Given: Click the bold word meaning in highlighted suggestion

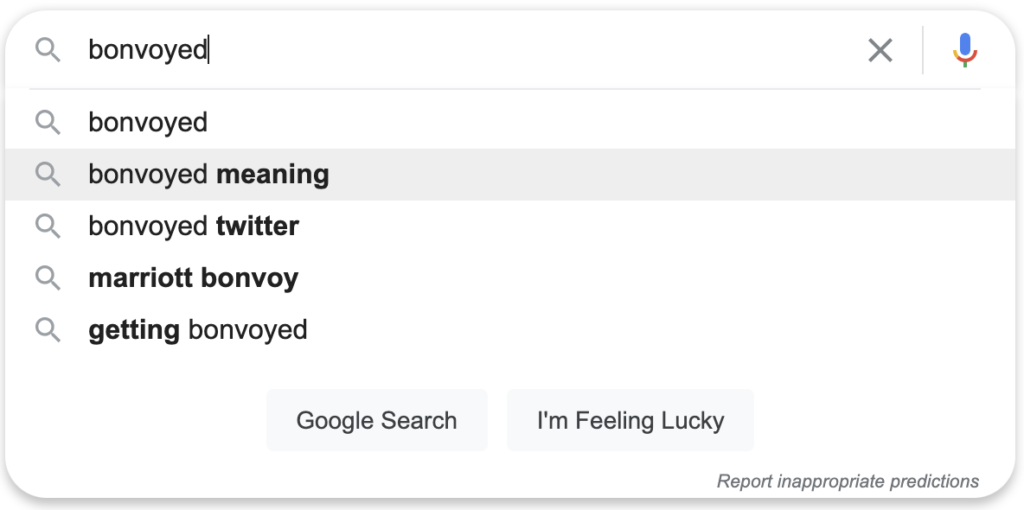Looking at the screenshot, I should pos(272,174).
